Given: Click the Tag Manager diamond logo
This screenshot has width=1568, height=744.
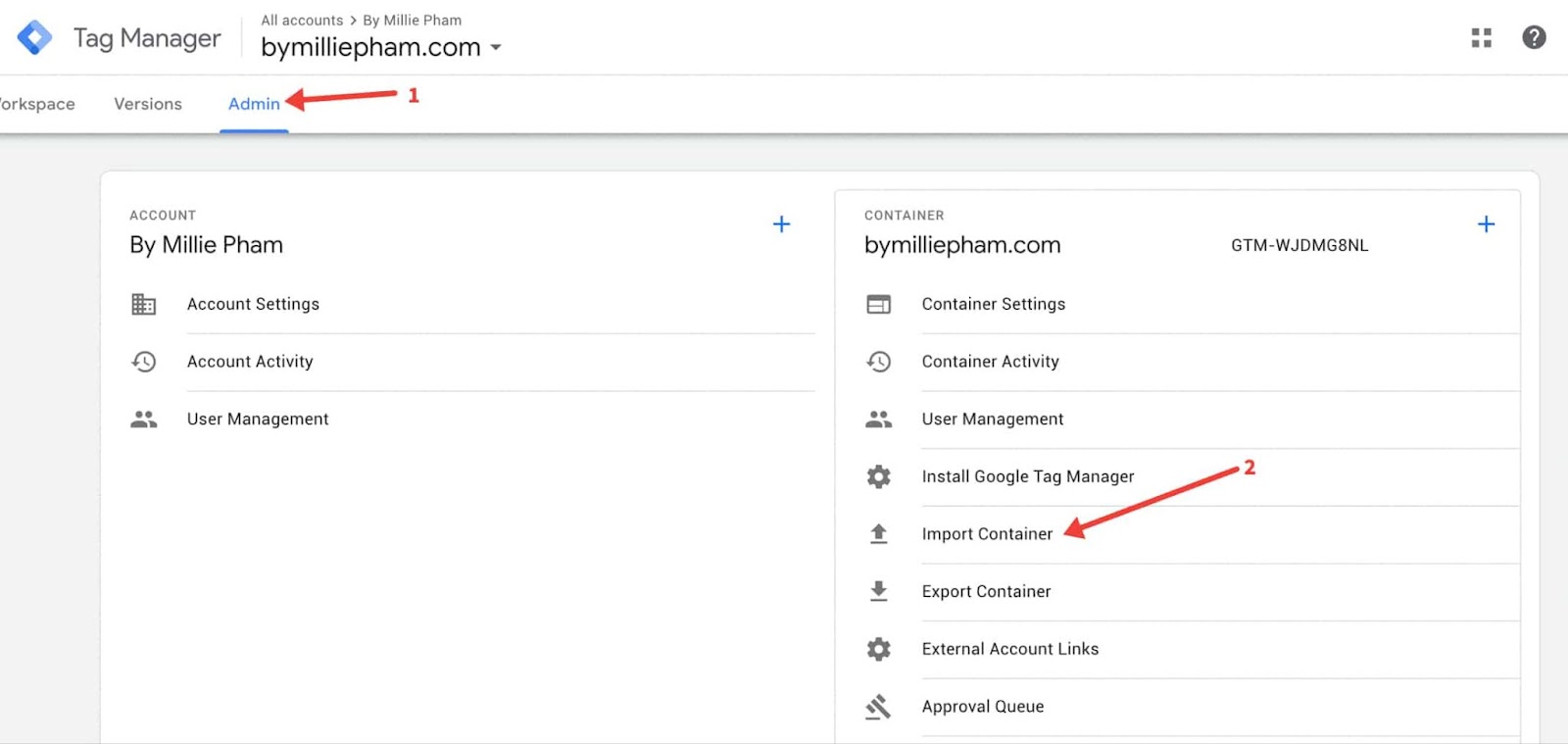Looking at the screenshot, I should point(35,37).
